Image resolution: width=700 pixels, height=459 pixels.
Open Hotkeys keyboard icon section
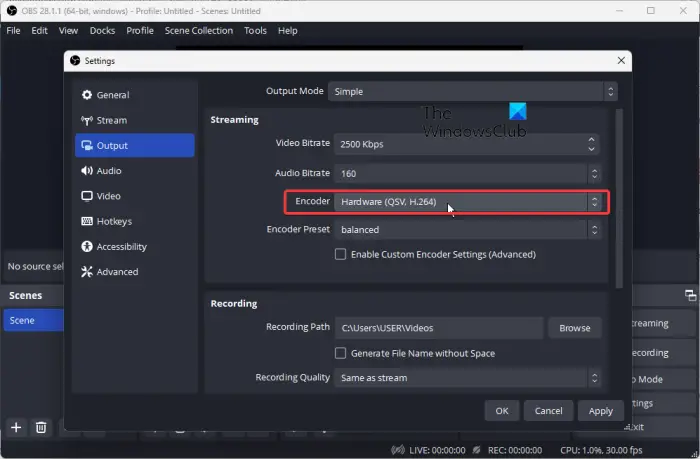(87, 221)
